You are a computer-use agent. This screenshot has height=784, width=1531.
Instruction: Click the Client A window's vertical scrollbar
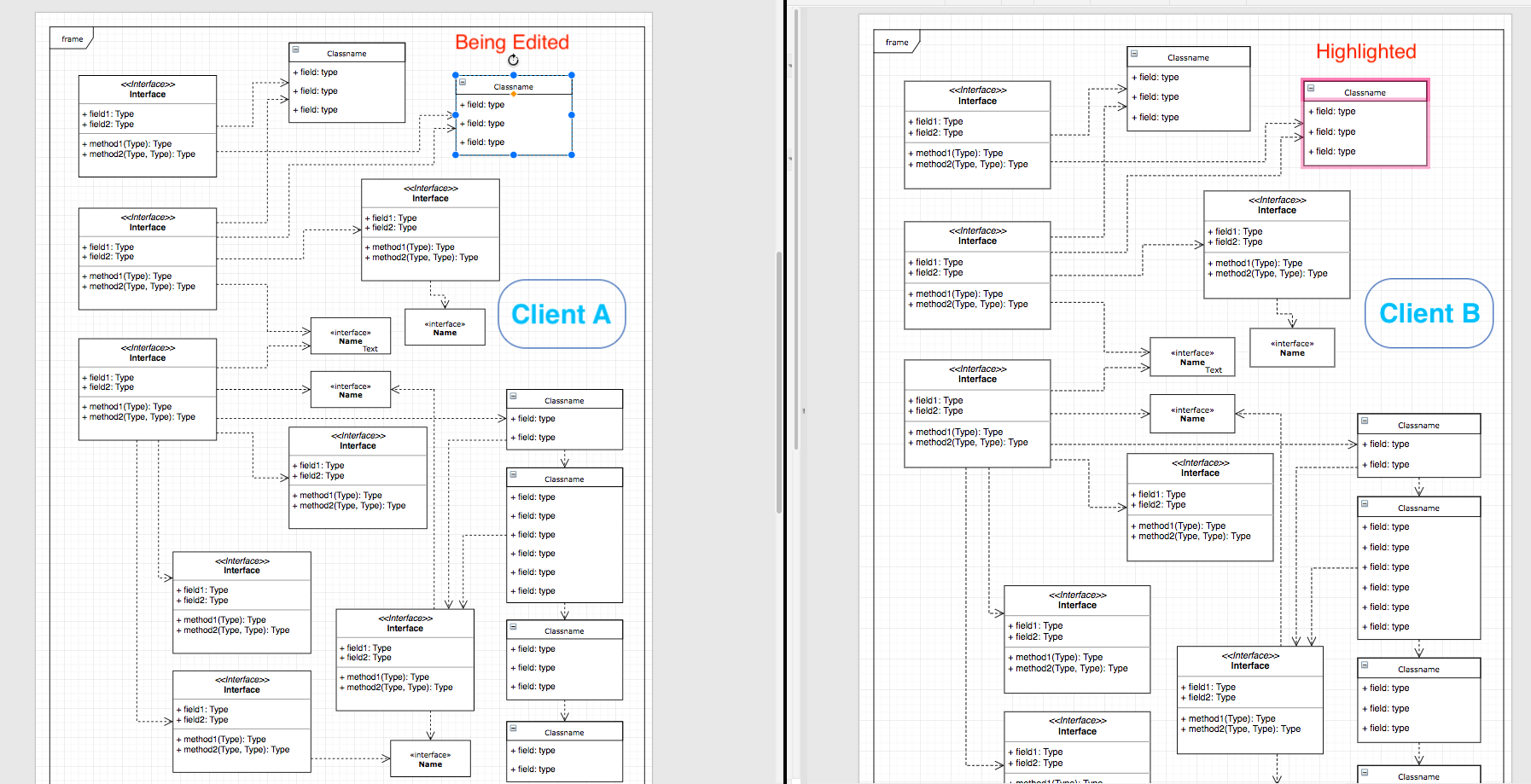778,381
